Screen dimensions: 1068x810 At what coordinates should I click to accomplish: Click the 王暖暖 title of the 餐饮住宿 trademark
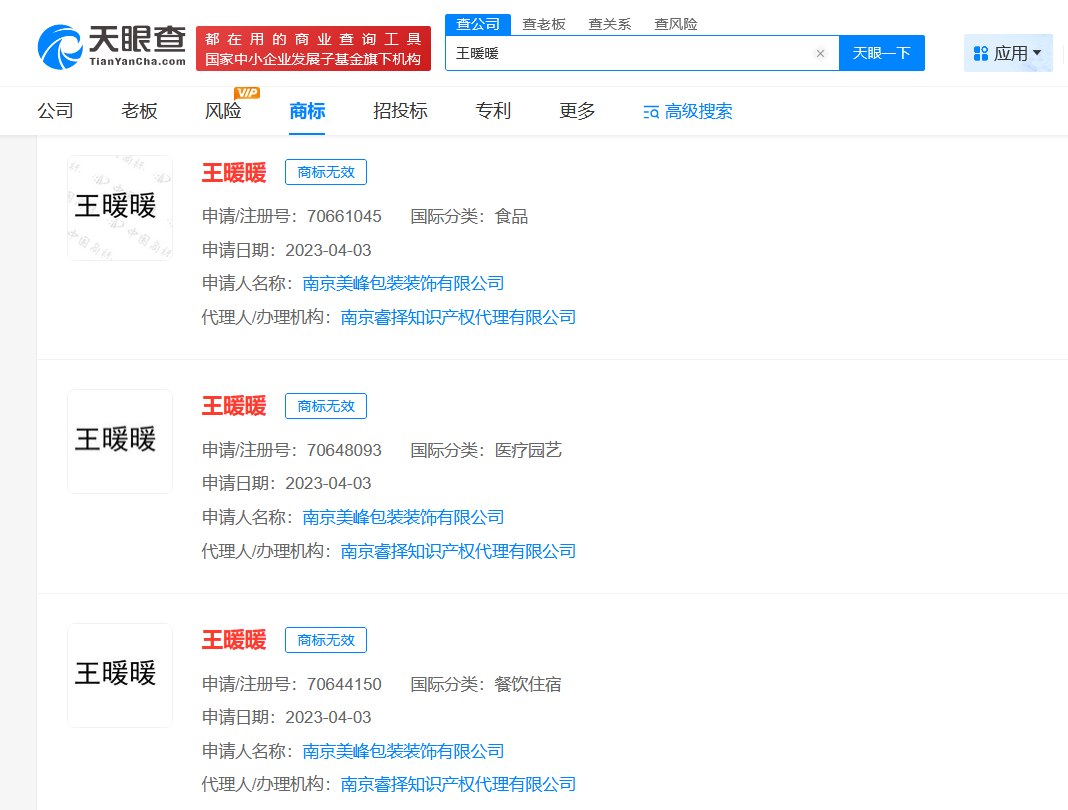[x=234, y=640]
